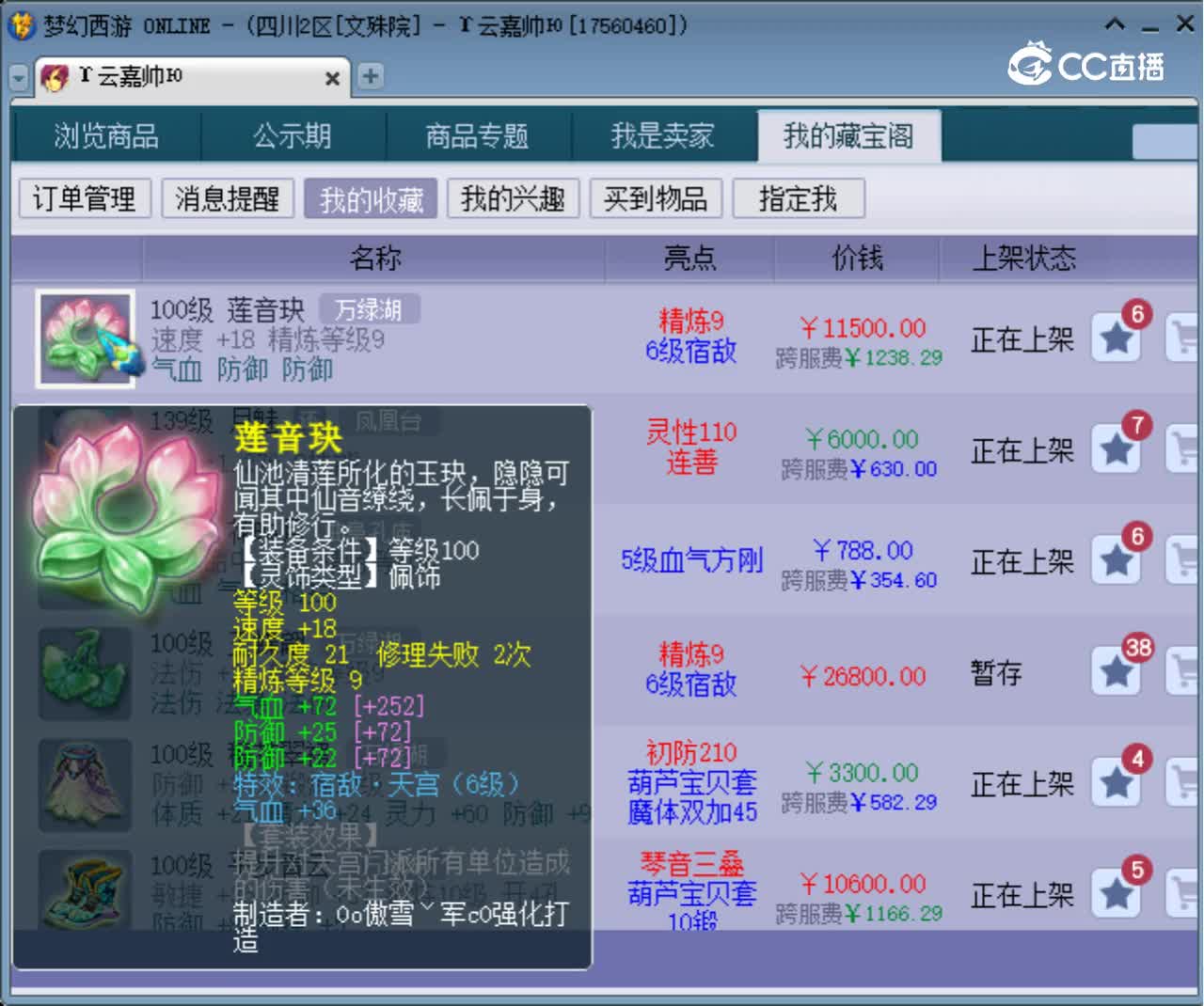
Task: Click cart icon on ¥788.00 row
Action: (x=1183, y=560)
